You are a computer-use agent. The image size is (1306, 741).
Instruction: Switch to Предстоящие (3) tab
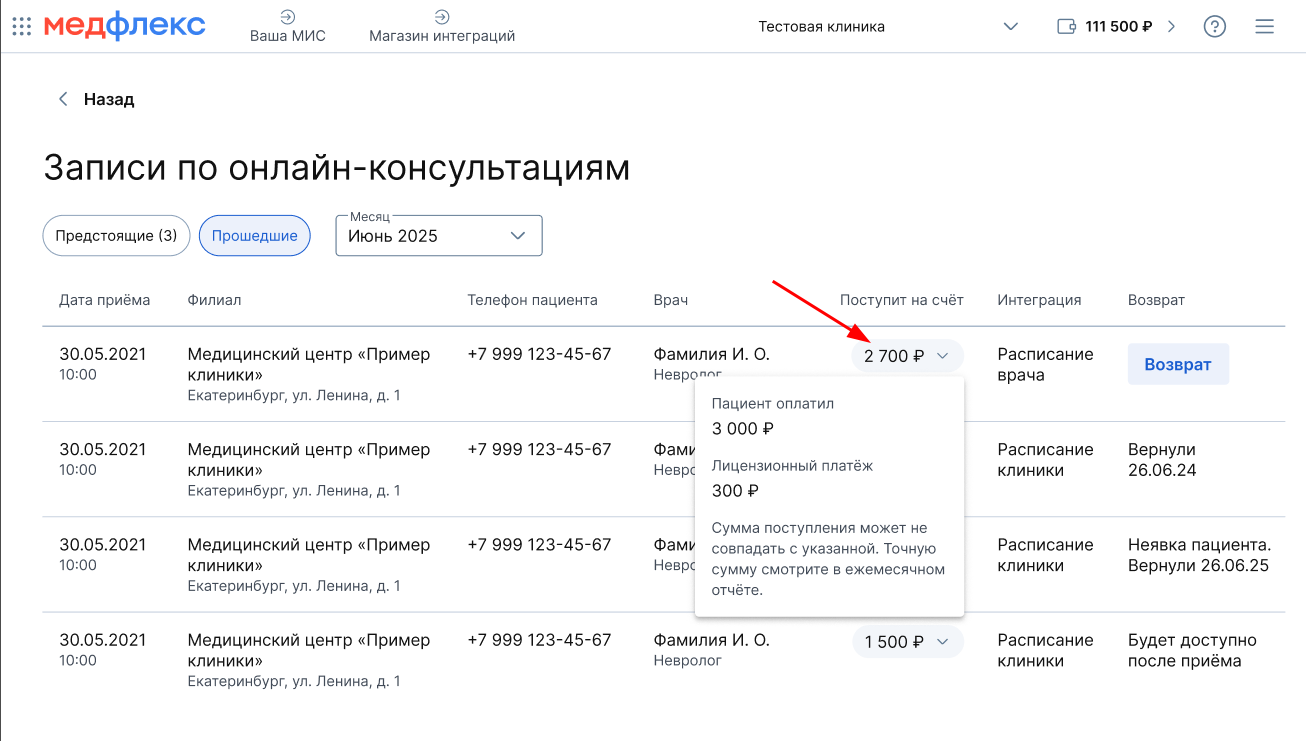pos(116,236)
